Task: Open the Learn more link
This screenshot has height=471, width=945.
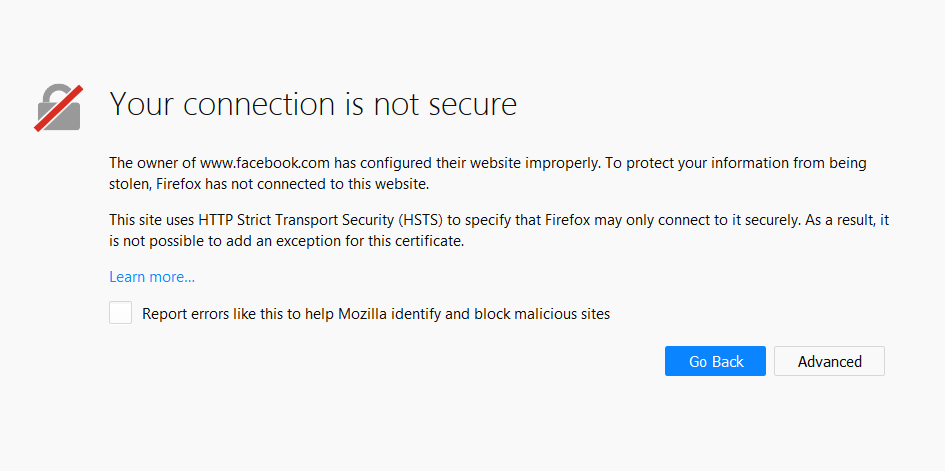Action: point(152,277)
